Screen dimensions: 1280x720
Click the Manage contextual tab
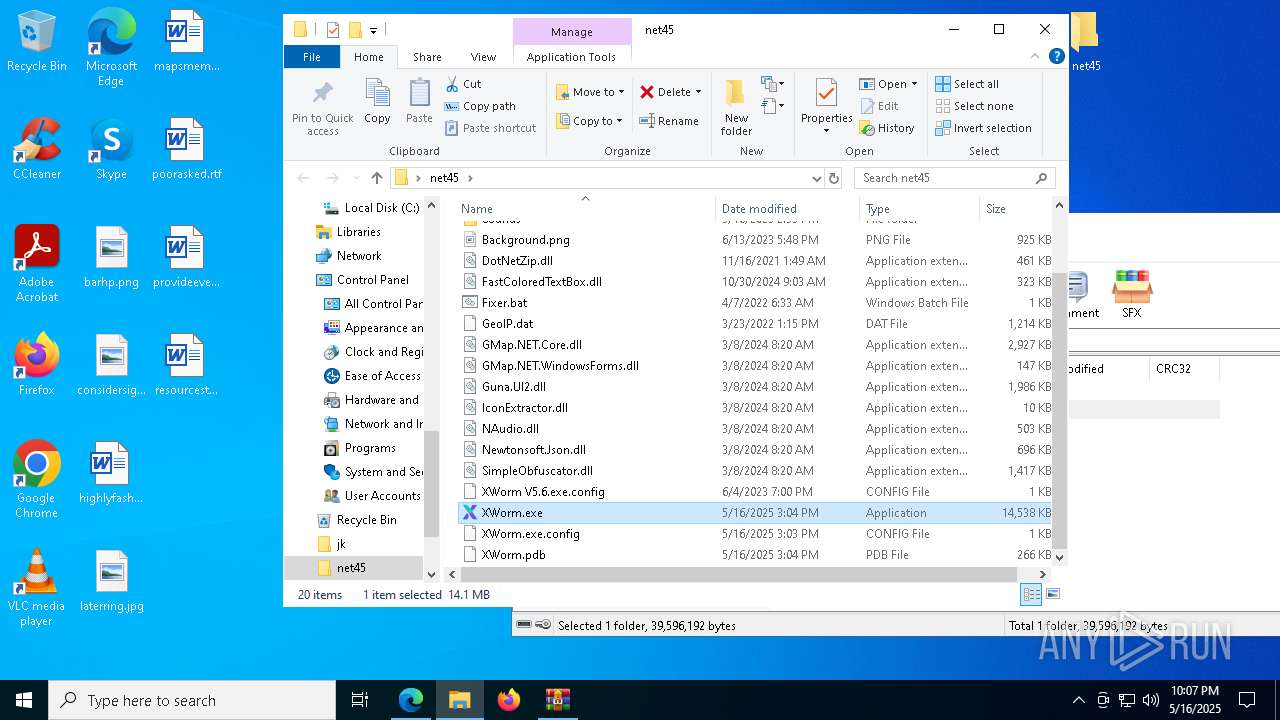pyautogui.click(x=572, y=32)
